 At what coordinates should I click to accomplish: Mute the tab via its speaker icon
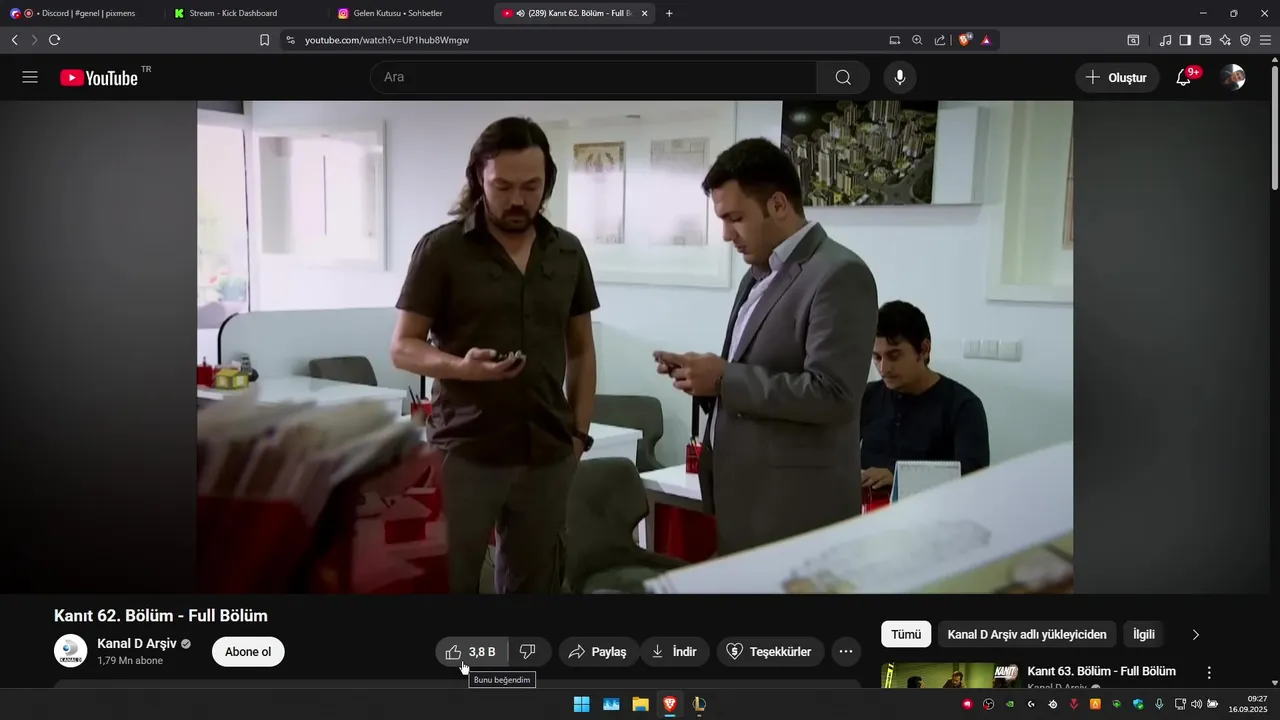click(521, 13)
